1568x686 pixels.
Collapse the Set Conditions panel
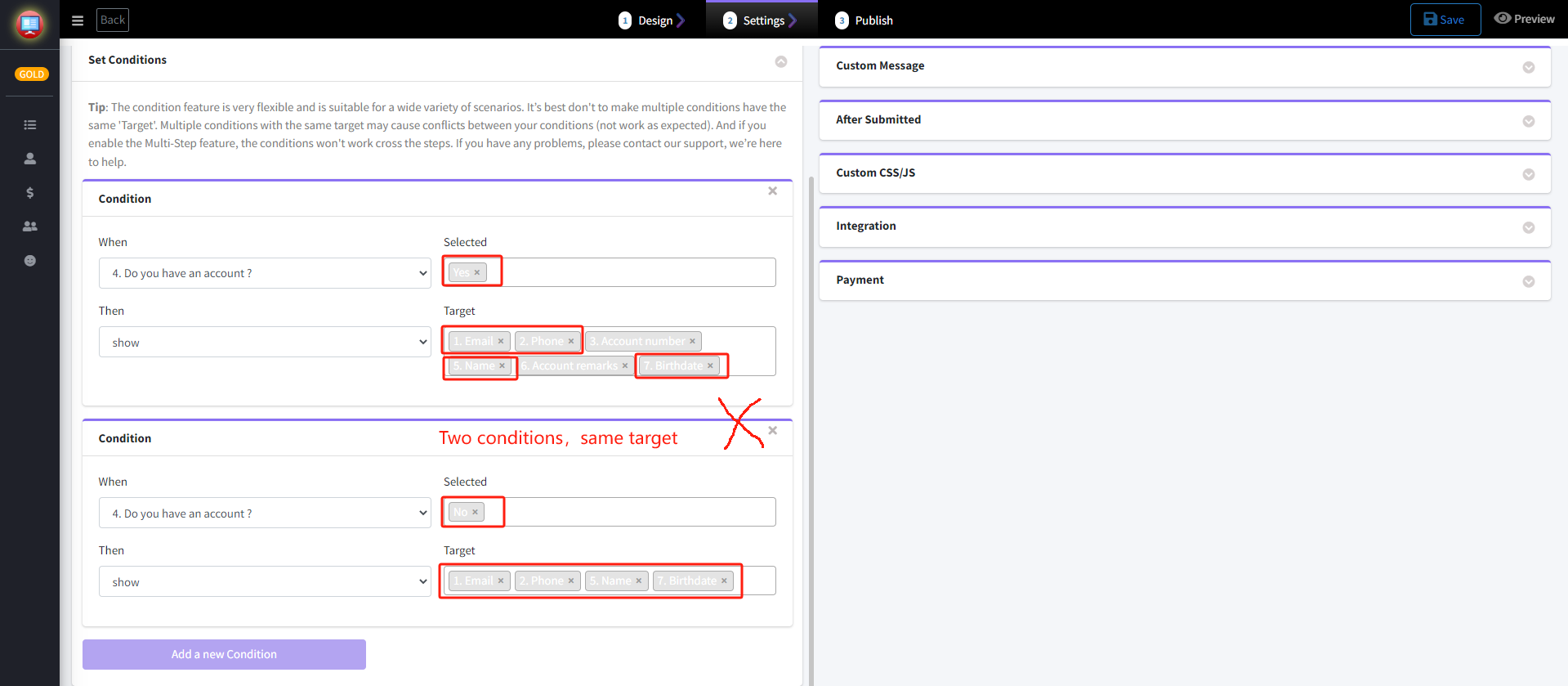781,61
